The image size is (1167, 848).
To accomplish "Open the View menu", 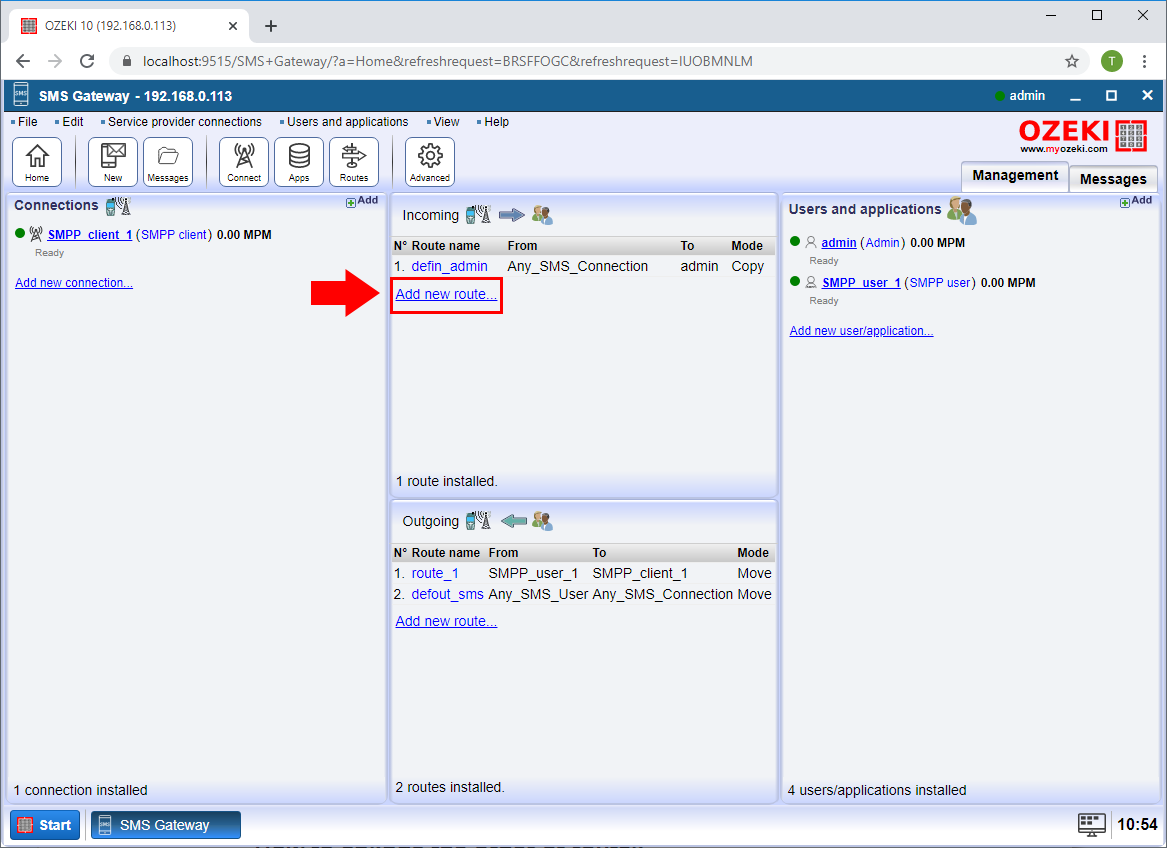I will tap(447, 122).
